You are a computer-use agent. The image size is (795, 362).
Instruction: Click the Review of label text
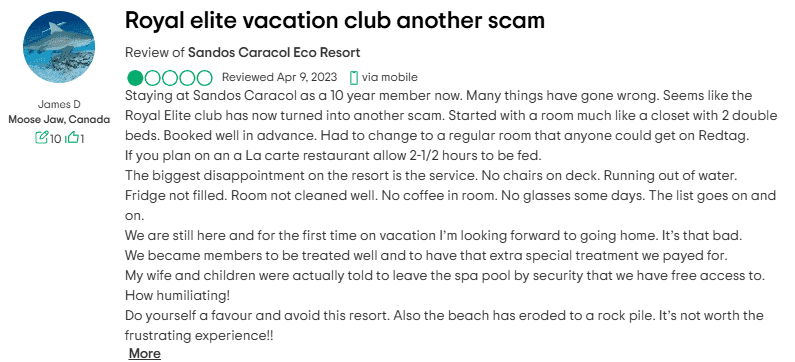[155, 53]
